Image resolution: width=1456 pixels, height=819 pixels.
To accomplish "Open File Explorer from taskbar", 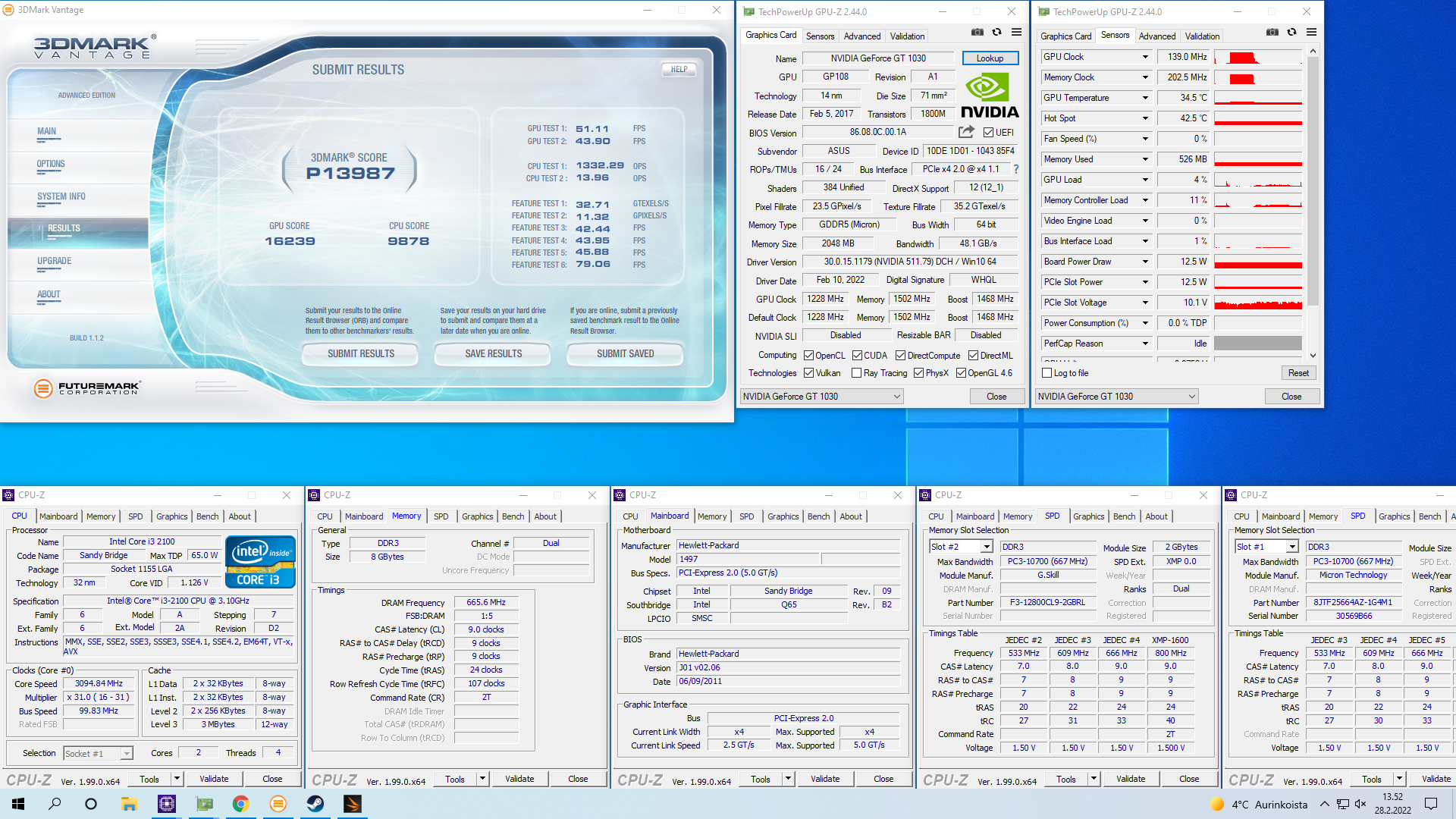I will [x=129, y=804].
